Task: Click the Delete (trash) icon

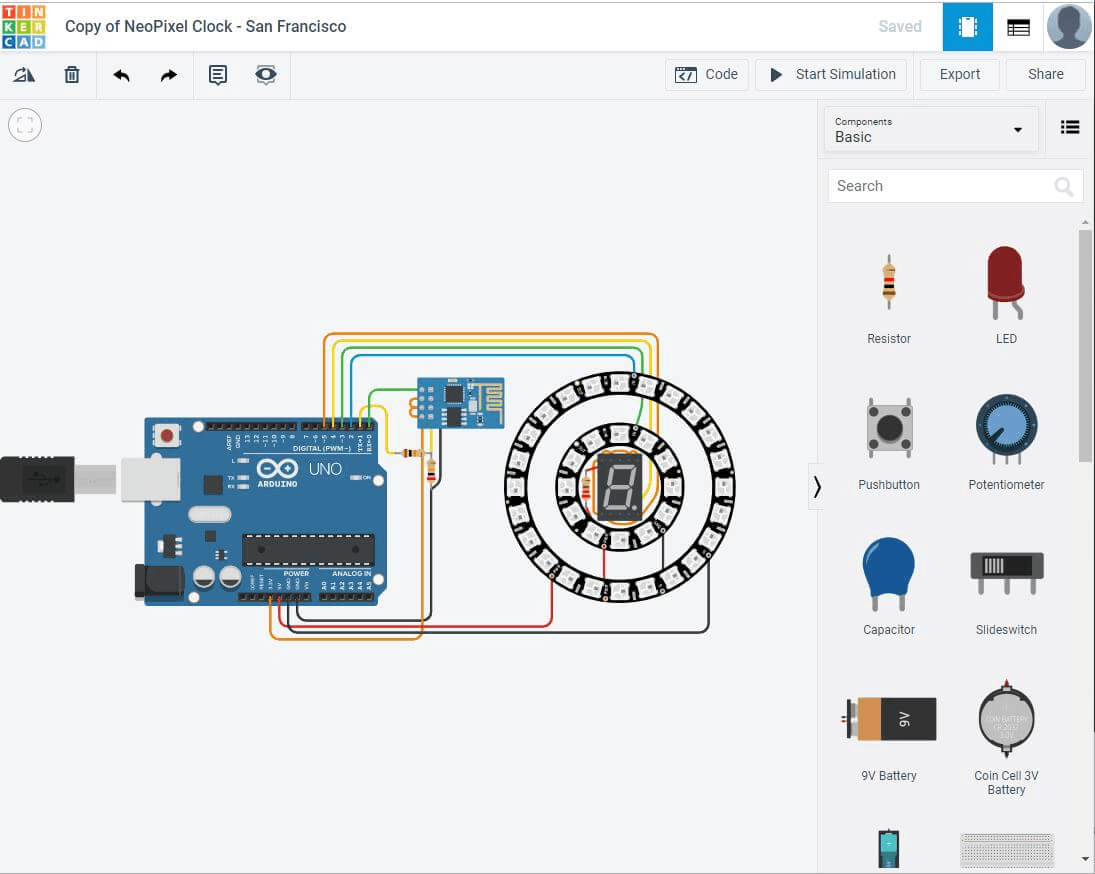Action: 71,74
